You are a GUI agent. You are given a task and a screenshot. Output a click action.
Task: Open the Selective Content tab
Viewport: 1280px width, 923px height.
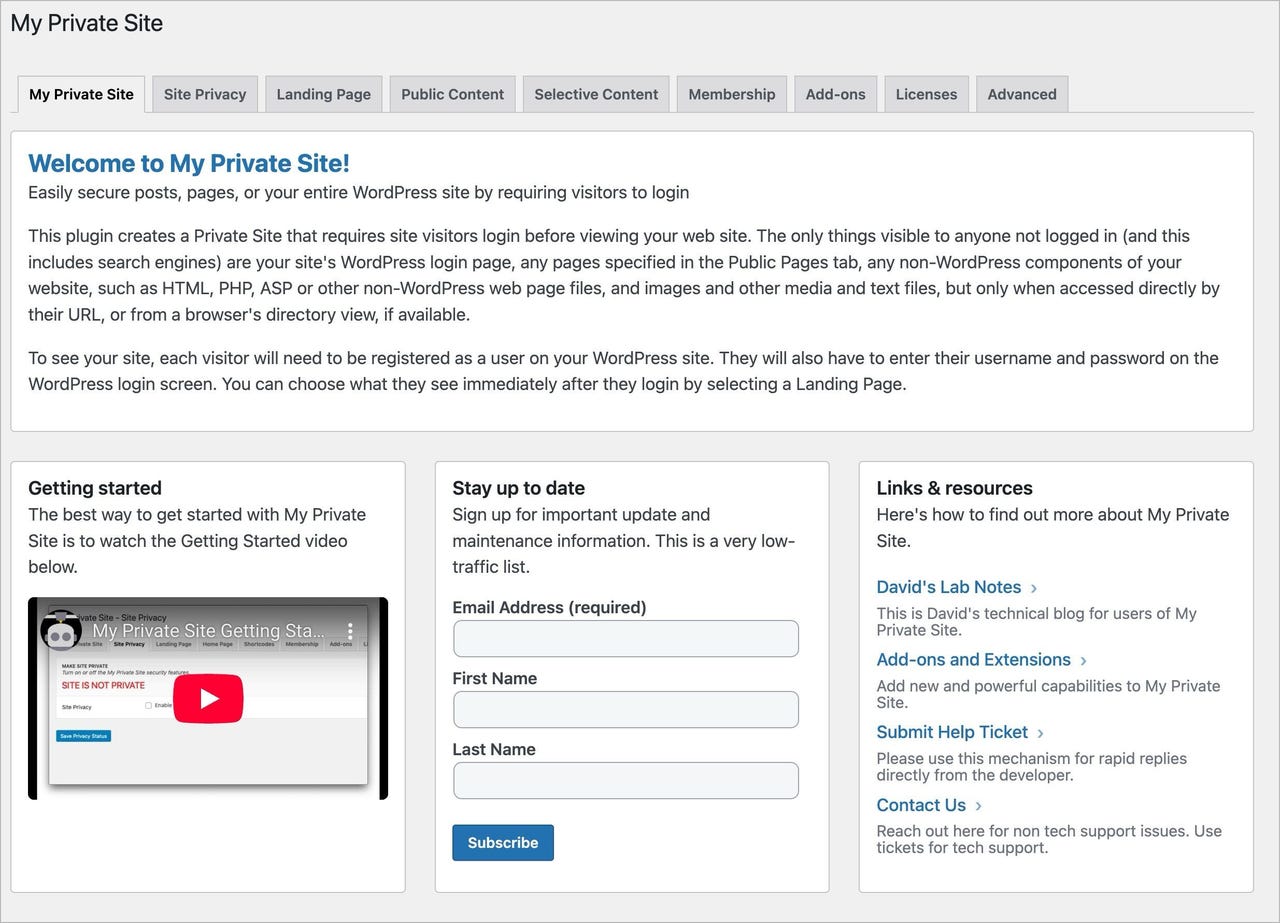596,94
